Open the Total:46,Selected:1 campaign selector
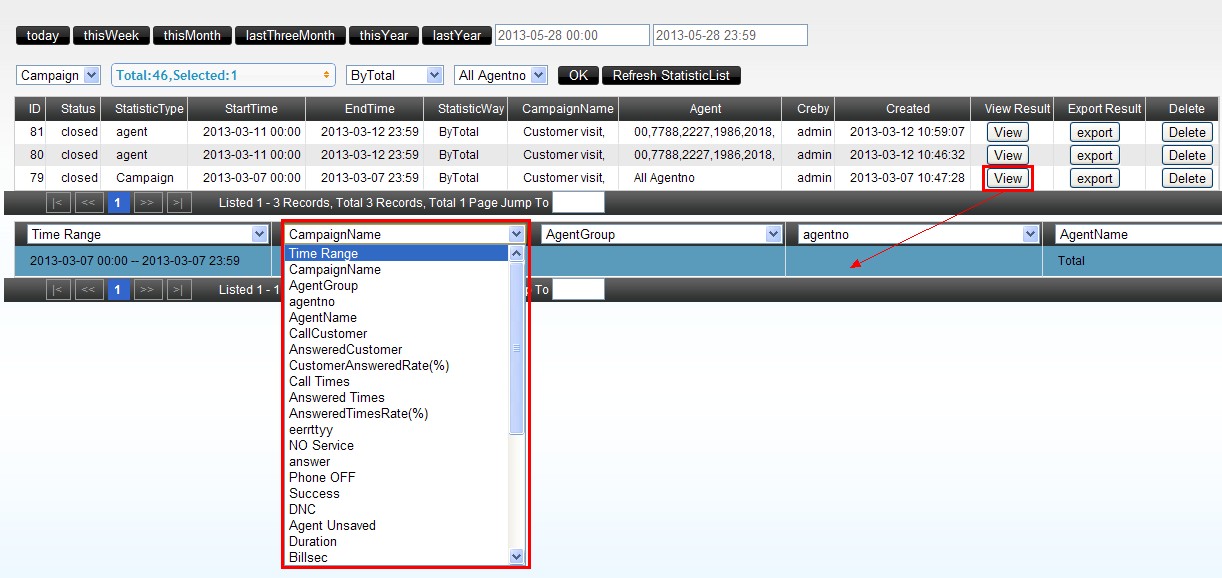 click(x=223, y=76)
